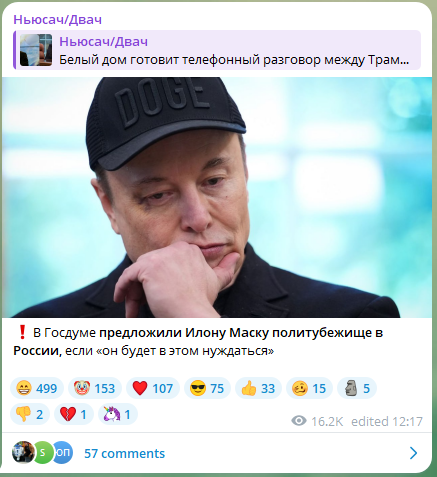Open the small thumbnail in the quoted reply
This screenshot has height=477, width=437.
(36, 50)
